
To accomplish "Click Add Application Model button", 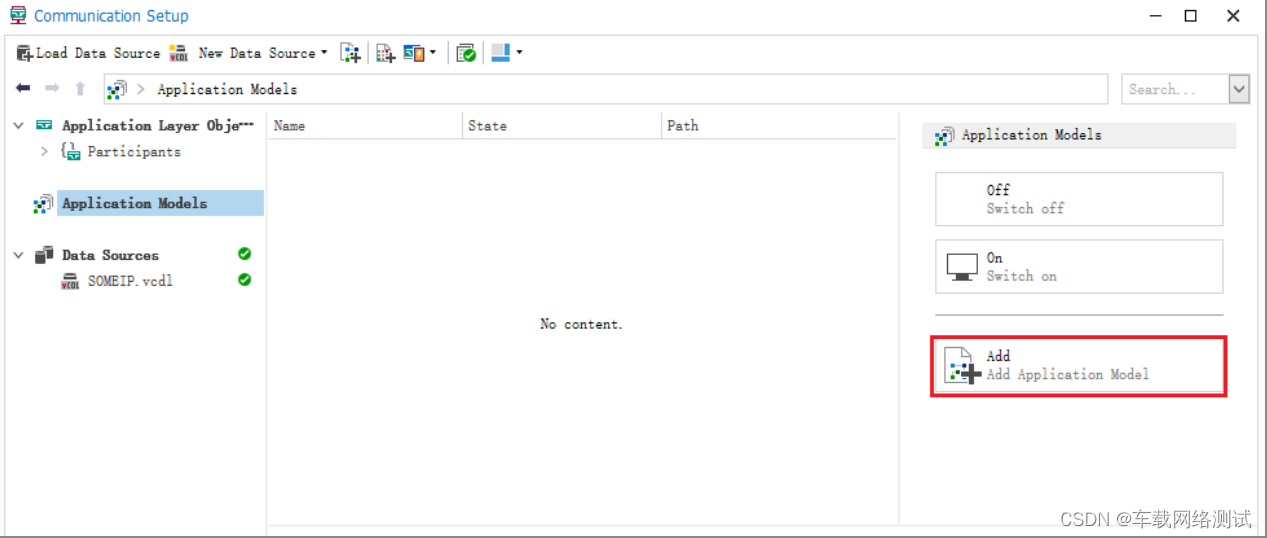I will (x=1079, y=366).
